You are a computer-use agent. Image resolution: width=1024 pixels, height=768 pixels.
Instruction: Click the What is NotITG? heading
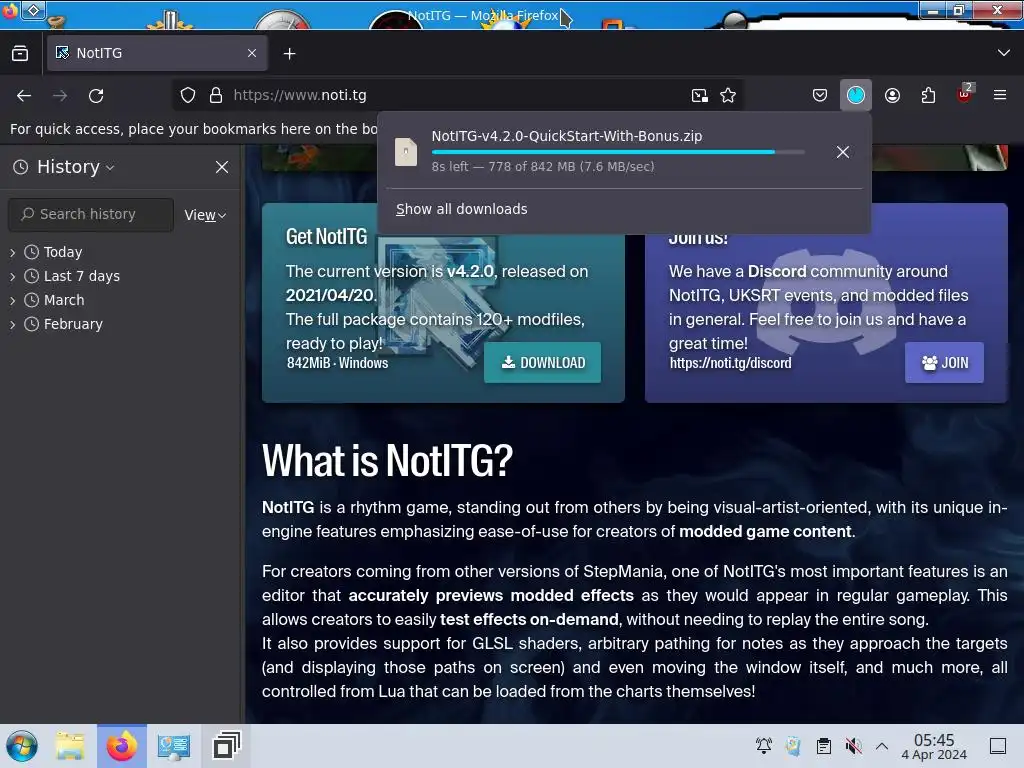click(x=387, y=460)
